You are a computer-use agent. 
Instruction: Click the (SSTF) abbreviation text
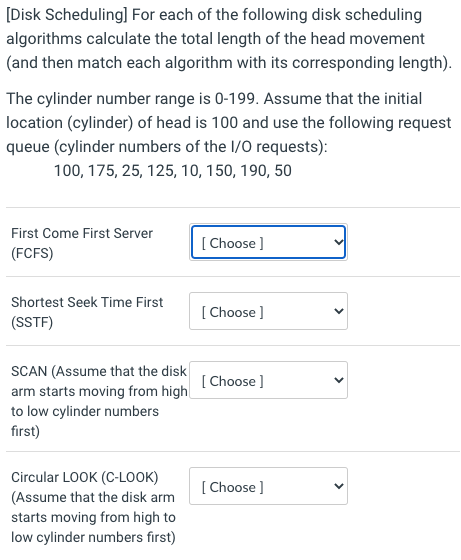tap(32, 322)
